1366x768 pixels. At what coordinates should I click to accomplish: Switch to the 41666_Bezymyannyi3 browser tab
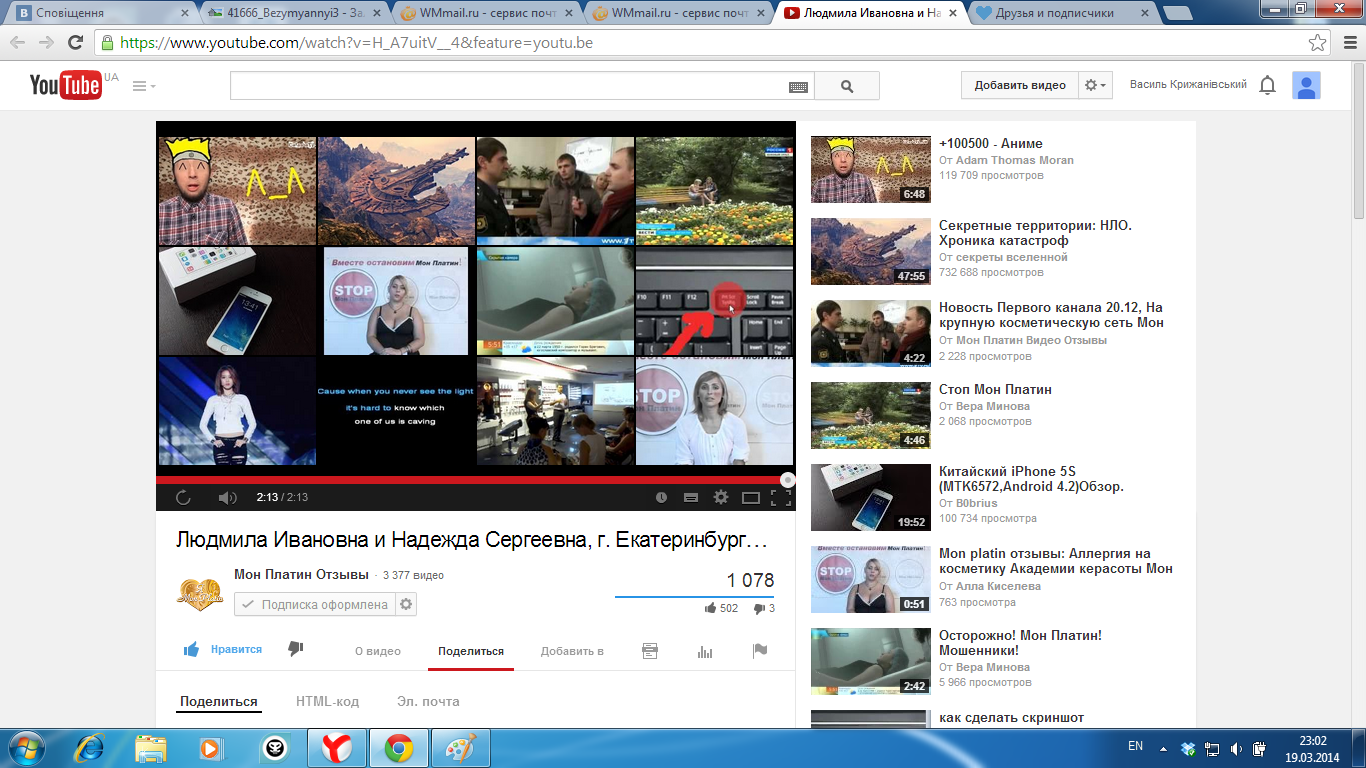point(292,14)
